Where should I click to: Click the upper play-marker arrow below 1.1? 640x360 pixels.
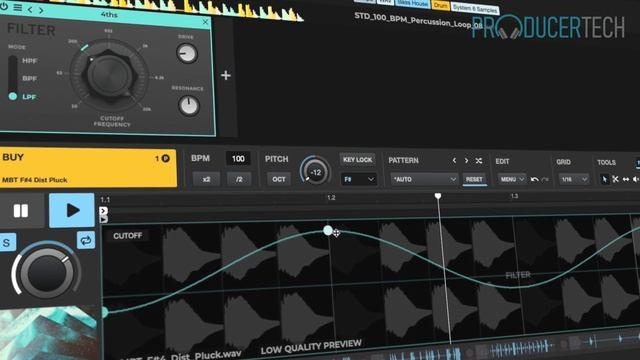(x=103, y=211)
